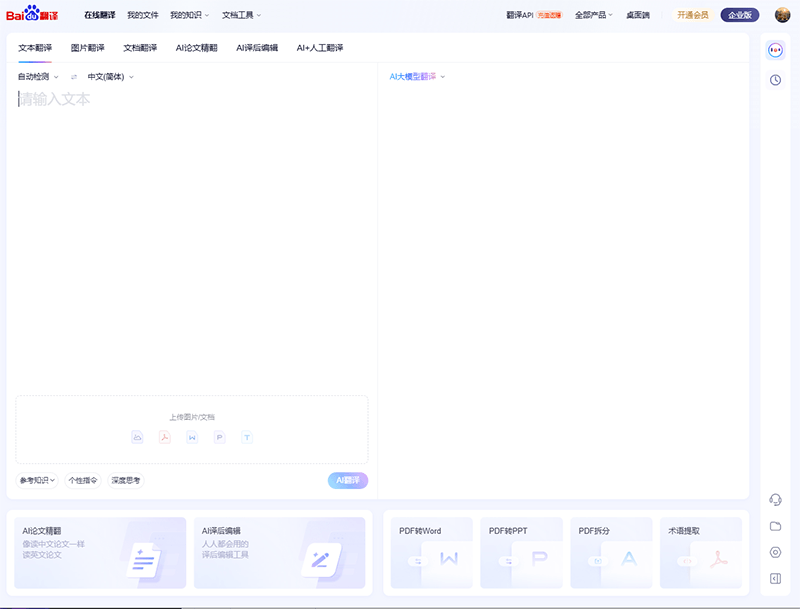Open the 中文(简体) target language dropdown
The height and width of the screenshot is (609, 800).
click(110, 77)
